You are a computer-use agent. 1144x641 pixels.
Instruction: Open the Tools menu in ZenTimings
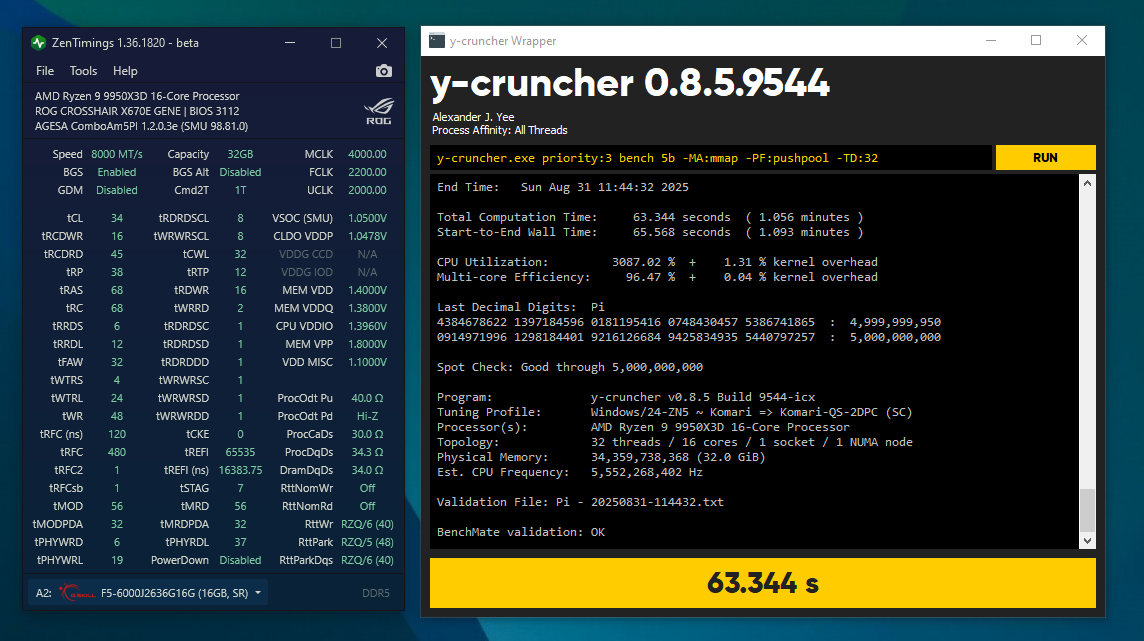[x=83, y=71]
